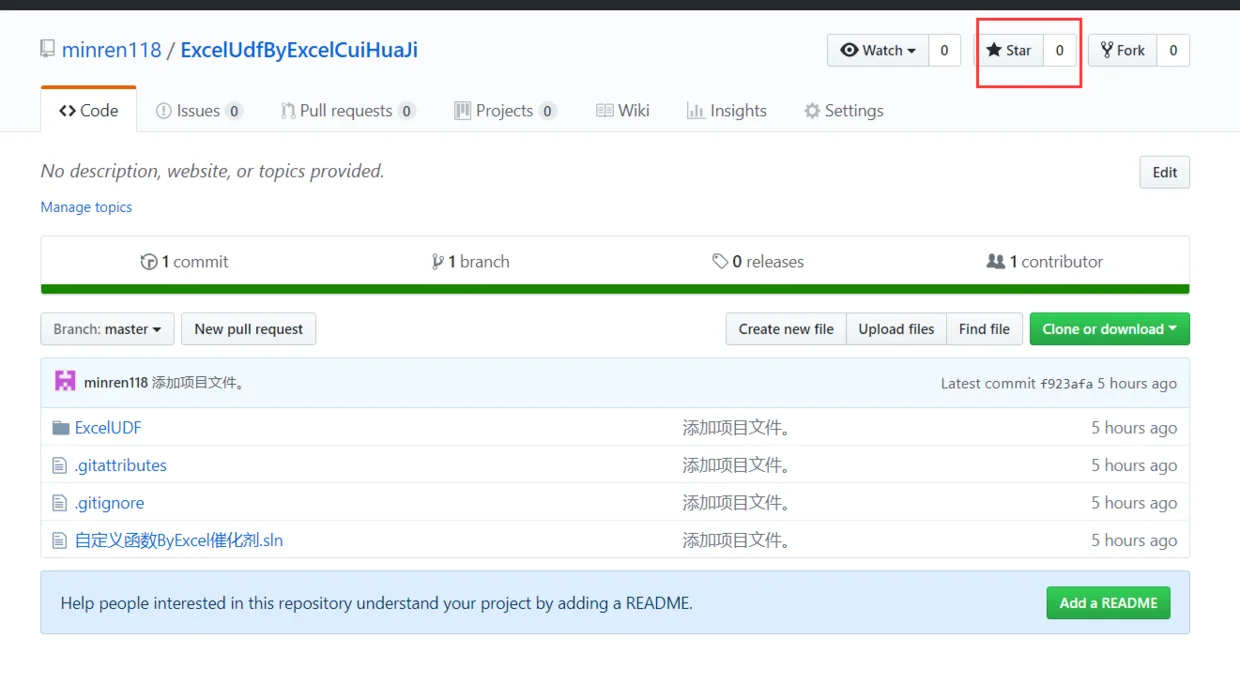Open the Watch notifications dropdown
The image size is (1240, 684).
click(x=878, y=50)
